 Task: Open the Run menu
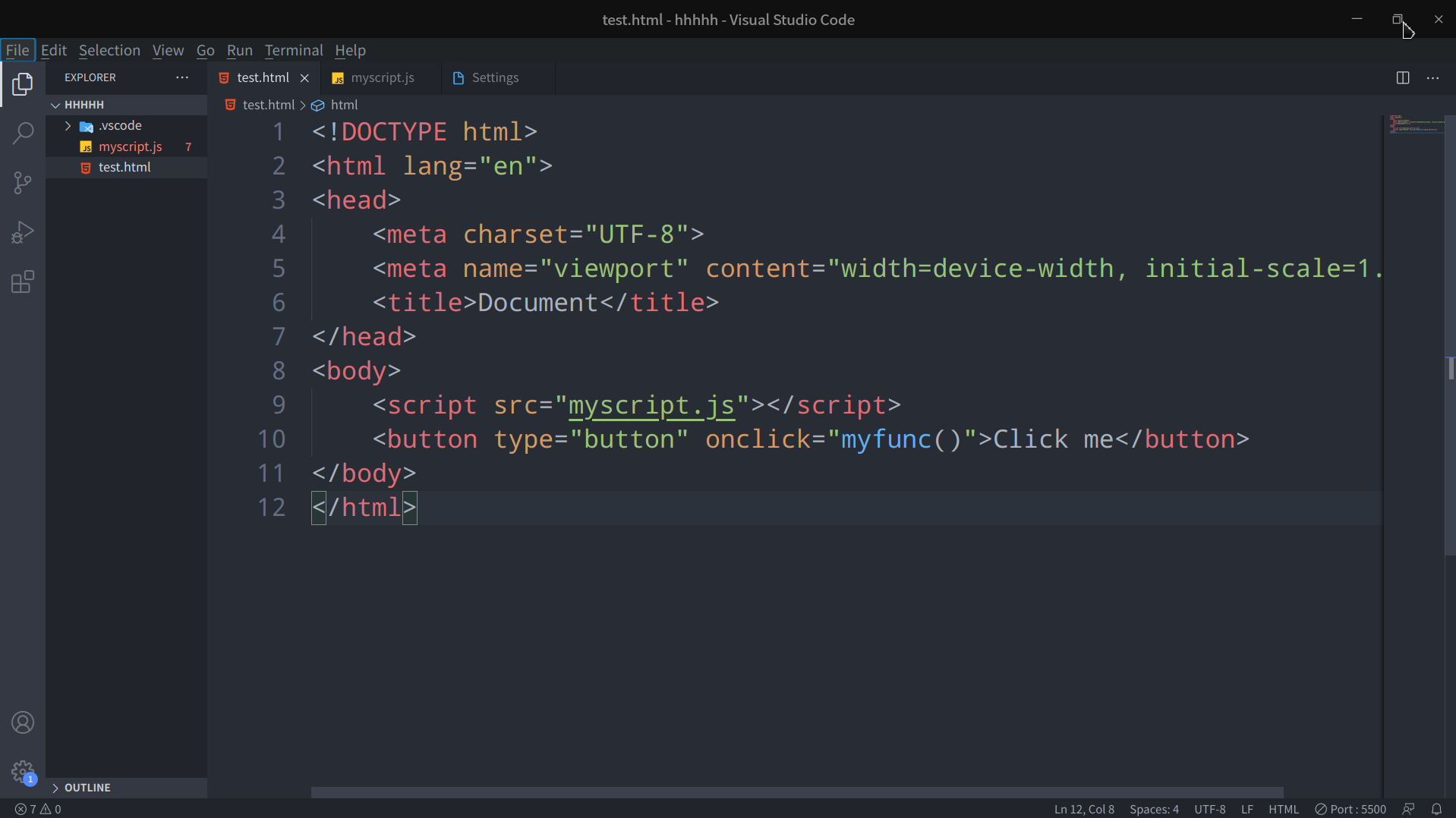click(x=239, y=50)
